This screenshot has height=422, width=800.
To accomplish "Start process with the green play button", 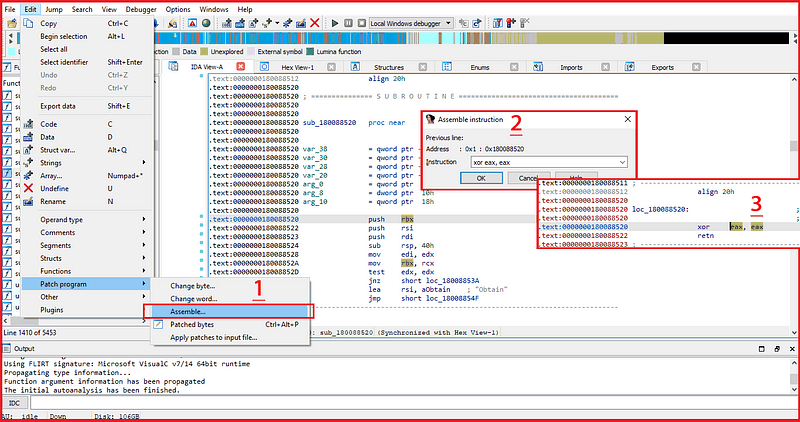I will pyautogui.click(x=335, y=23).
